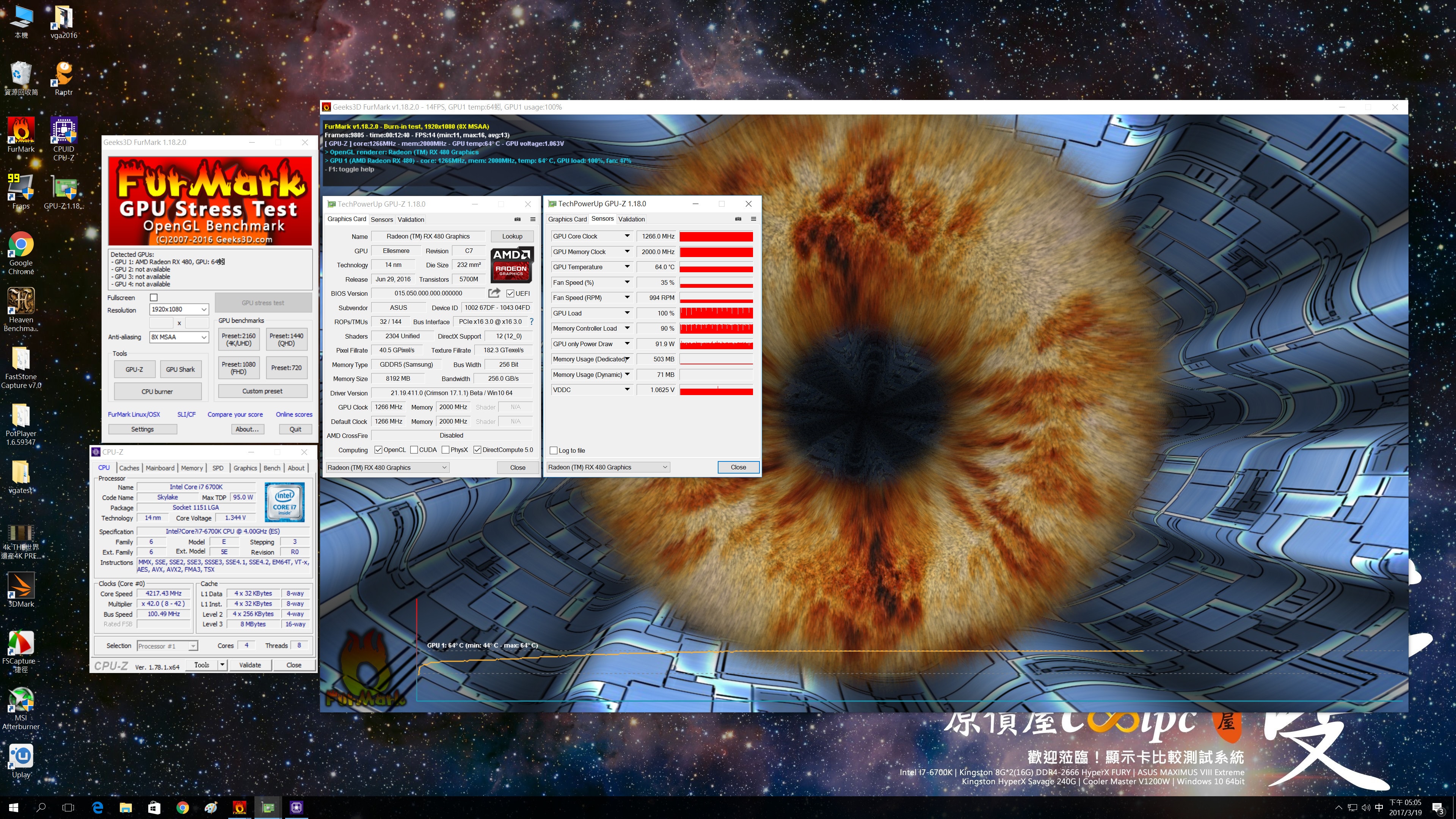1456x819 pixels.
Task: Click the GPU only Power Draw graph
Action: [x=716, y=344]
